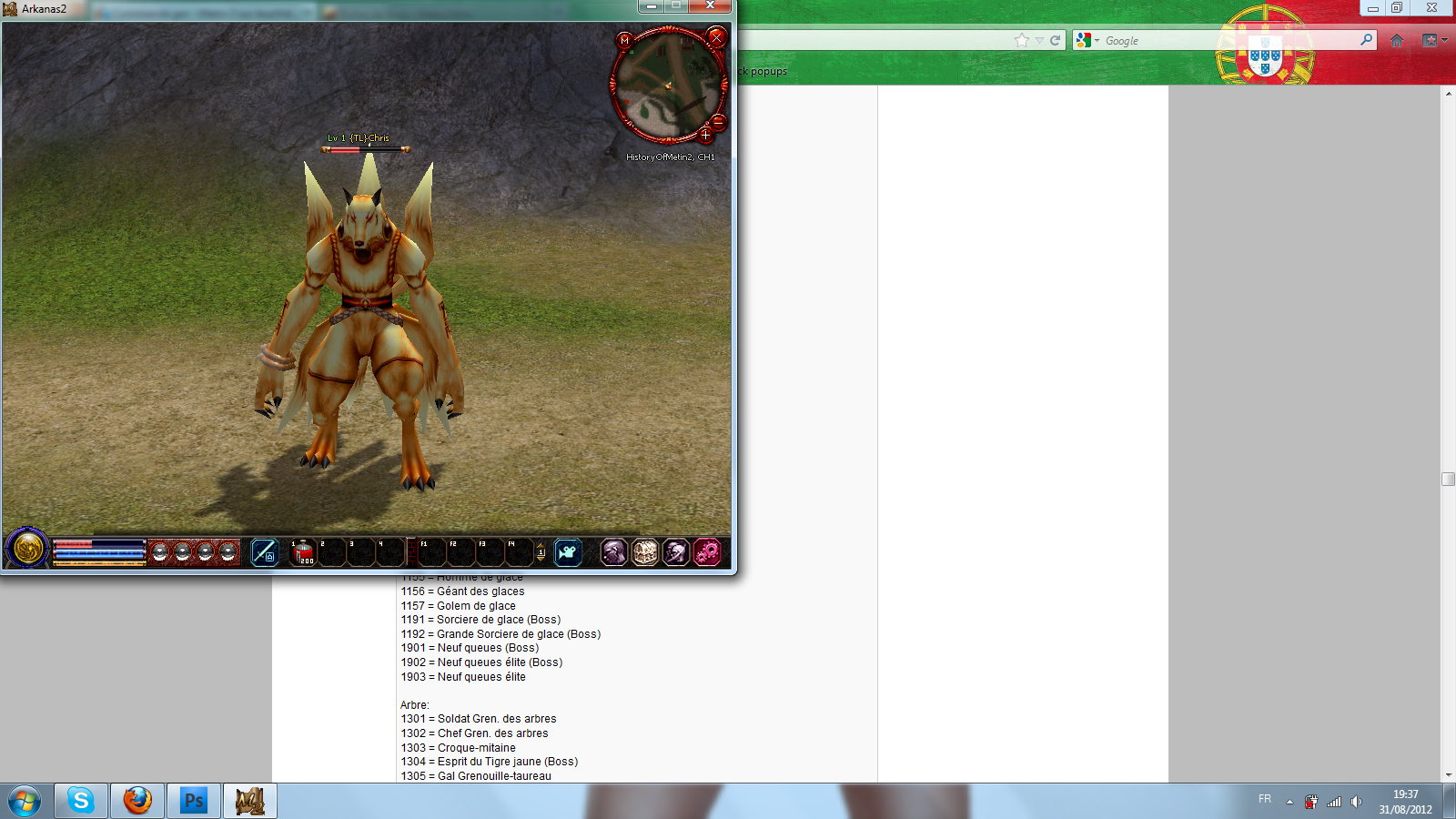Click the '1157 = Golem de glace' line
This screenshot has height=819, width=1456.
458,606
